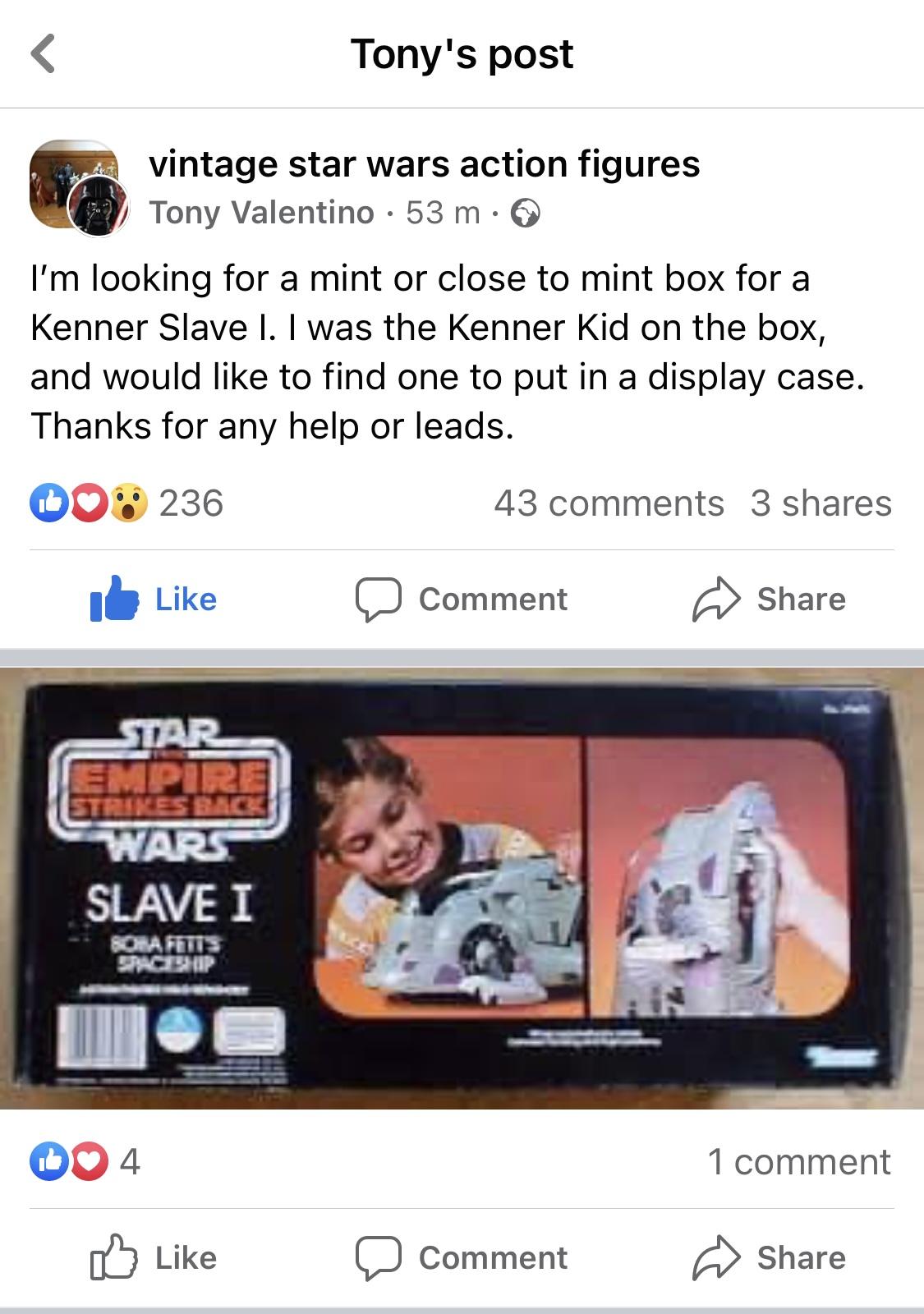Screen dimensions: 924x1314
Task: Tap the Share arrow icon on the post
Action: 716,599
